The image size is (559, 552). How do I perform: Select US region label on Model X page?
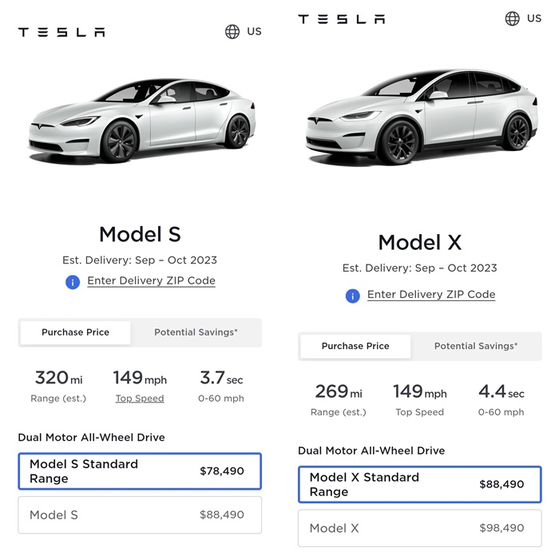[534, 19]
